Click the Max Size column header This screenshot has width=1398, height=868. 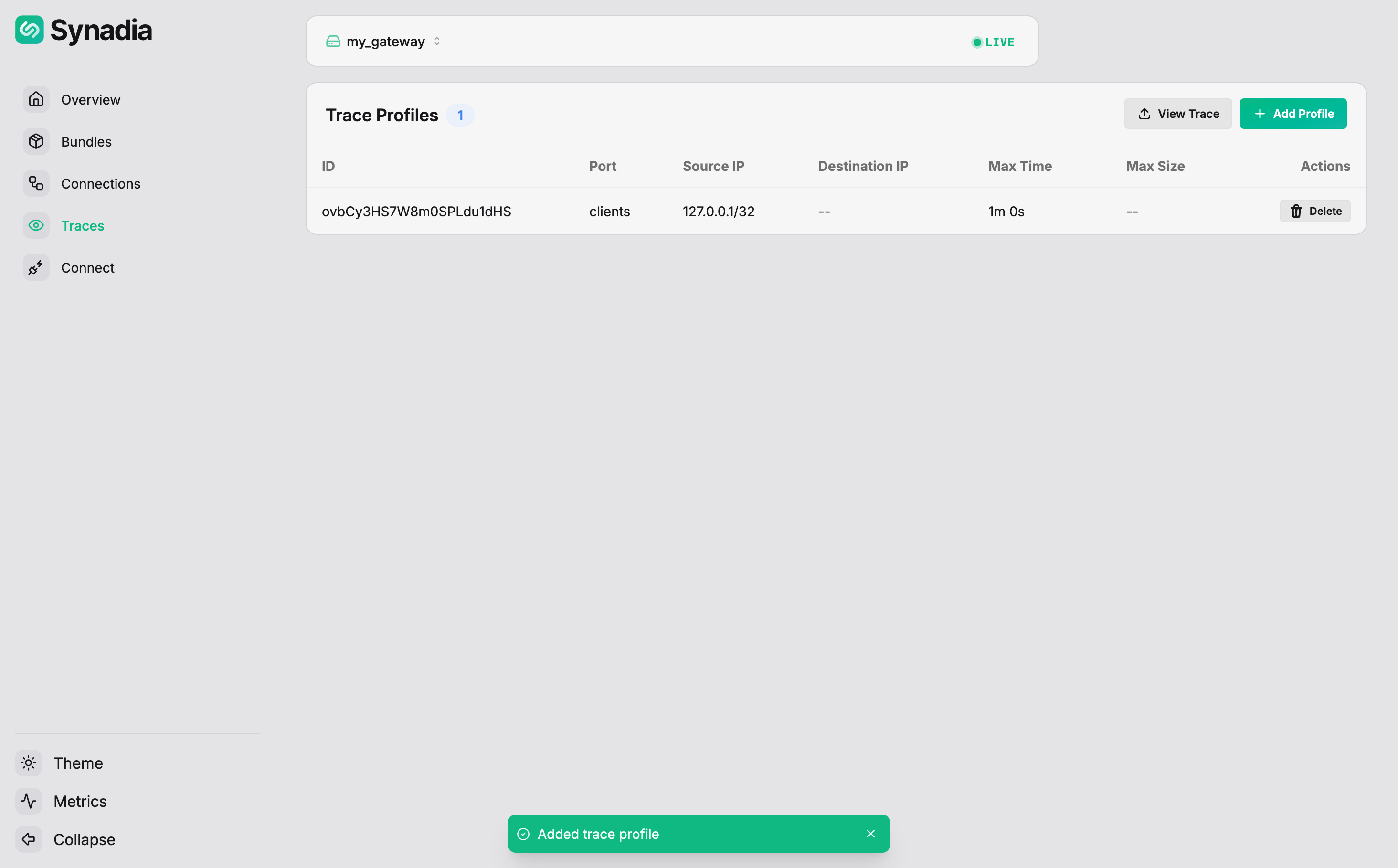coord(1156,166)
